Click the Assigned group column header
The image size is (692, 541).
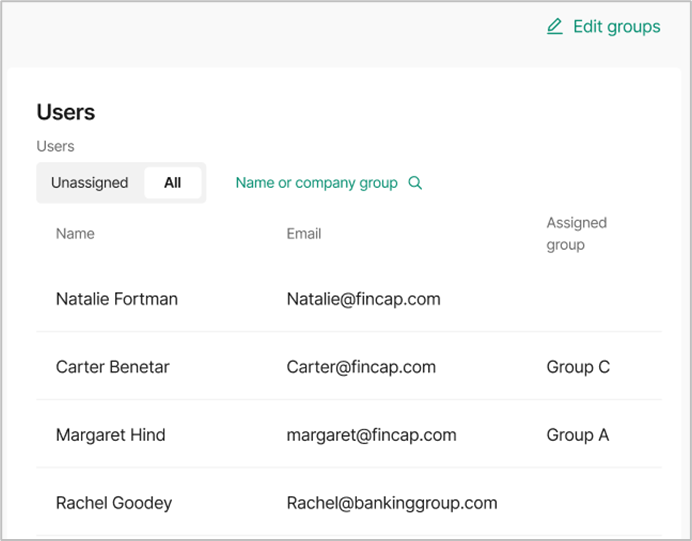tap(576, 233)
